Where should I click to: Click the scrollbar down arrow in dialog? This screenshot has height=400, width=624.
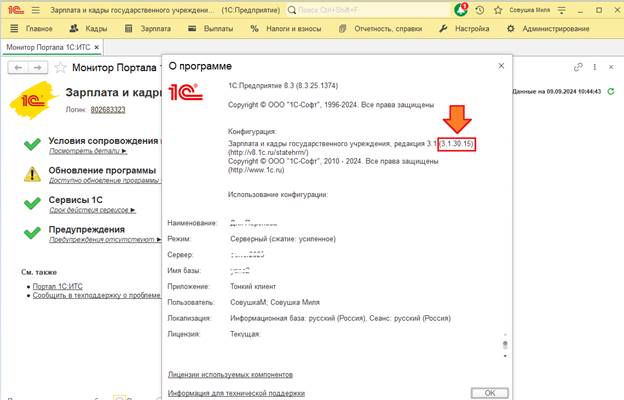tap(505, 356)
